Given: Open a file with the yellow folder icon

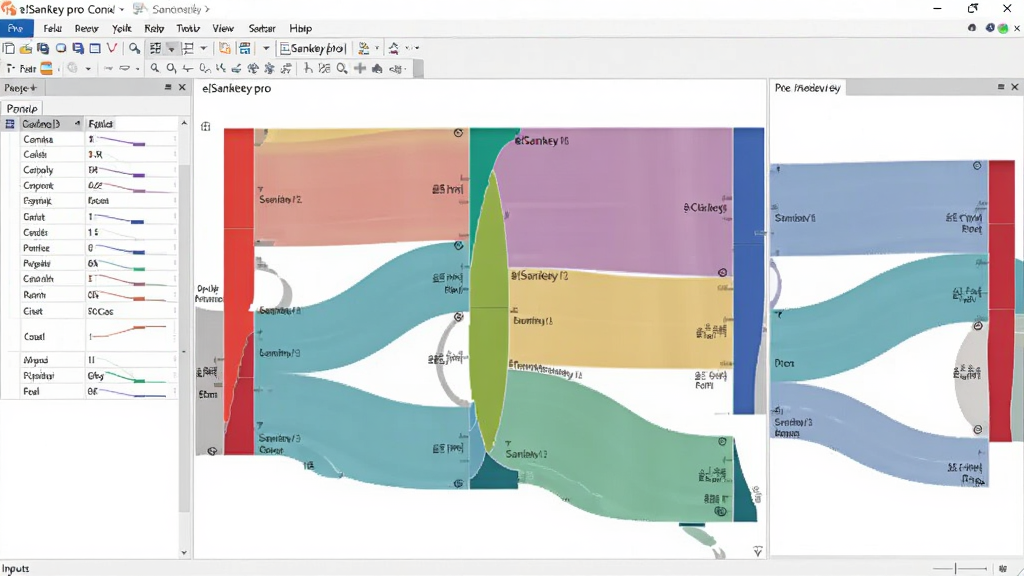Looking at the screenshot, I should (x=26, y=48).
